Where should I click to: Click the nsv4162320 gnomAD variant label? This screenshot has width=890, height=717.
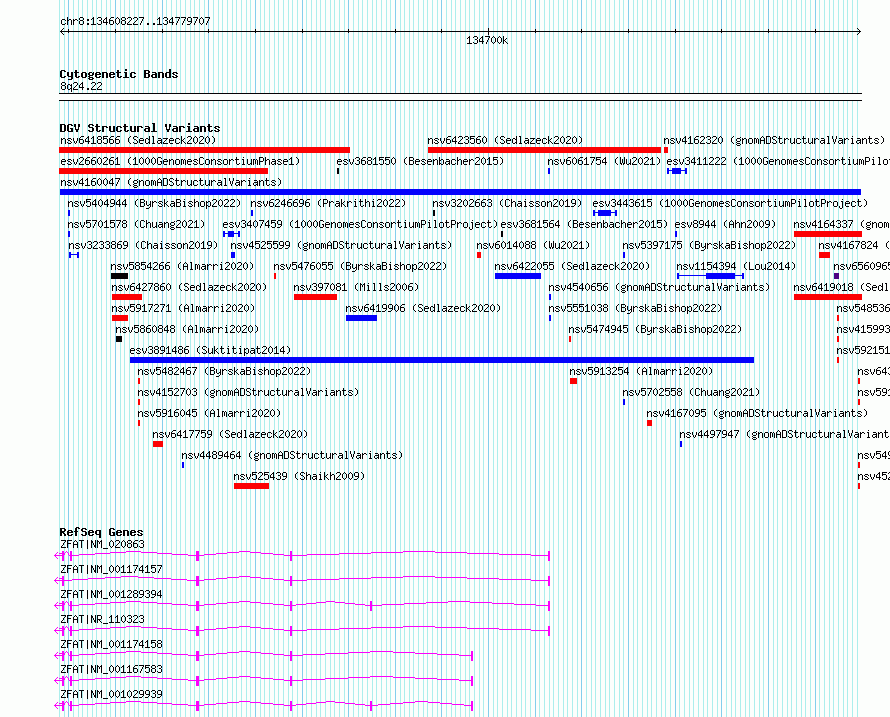pyautogui.click(x=774, y=140)
